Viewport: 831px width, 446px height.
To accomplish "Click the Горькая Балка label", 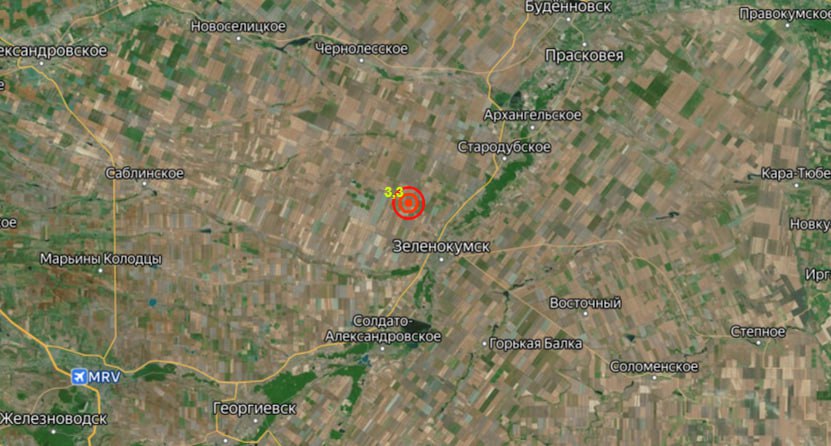I will [x=535, y=344].
